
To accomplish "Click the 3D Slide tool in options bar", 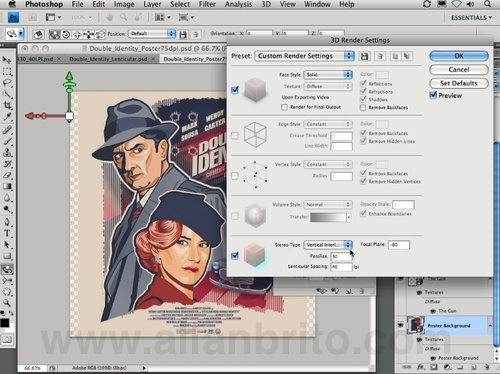I will tap(89, 34).
